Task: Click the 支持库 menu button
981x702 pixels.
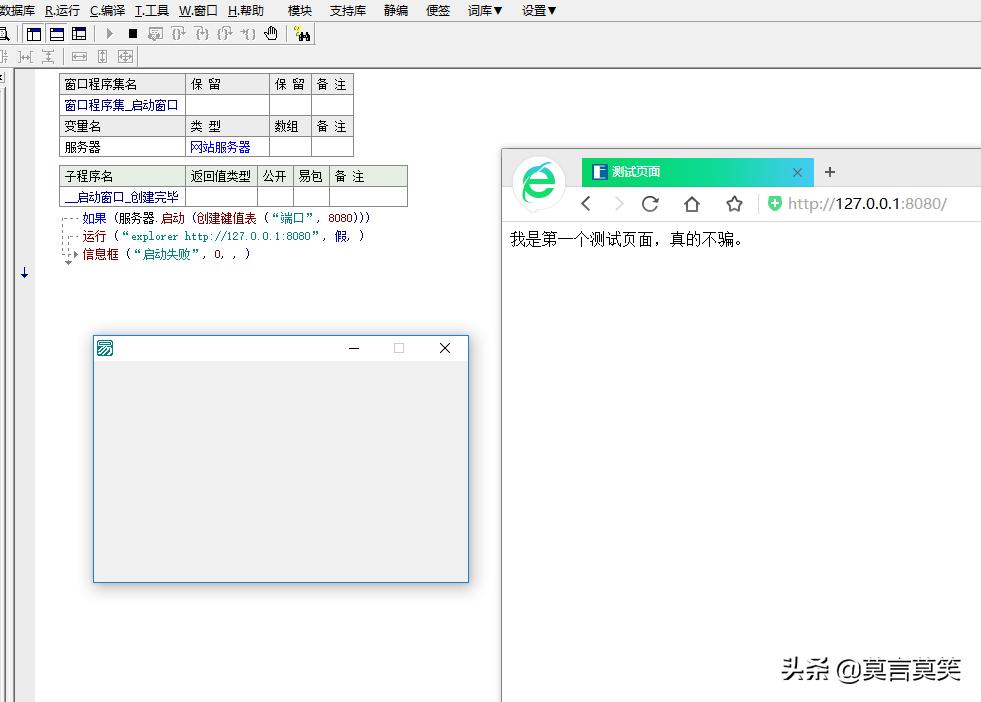Action: tap(347, 11)
